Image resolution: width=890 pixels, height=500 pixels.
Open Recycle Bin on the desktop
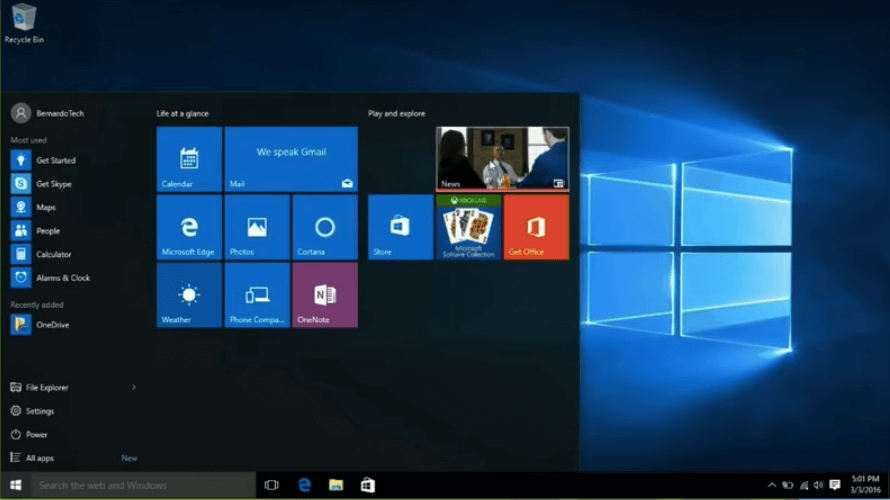coord(23,22)
